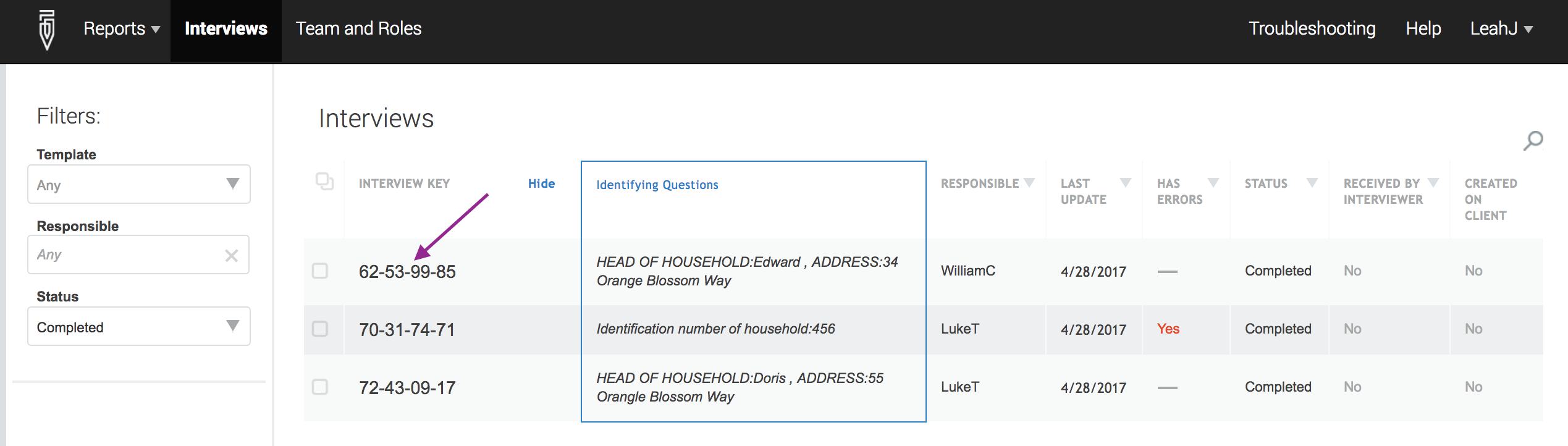Click the Survey Solutions logo icon
Image resolution: width=1568 pixels, height=446 pixels.
47,29
